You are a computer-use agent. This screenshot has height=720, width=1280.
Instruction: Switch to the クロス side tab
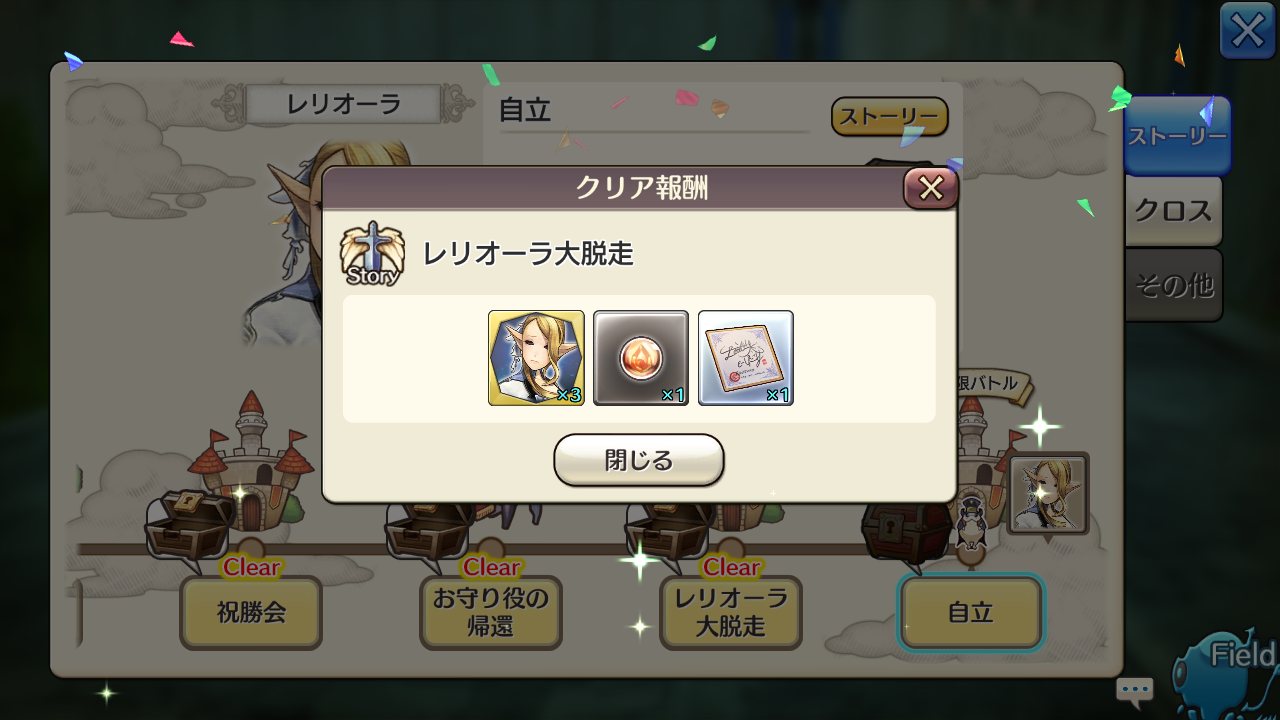[1173, 211]
